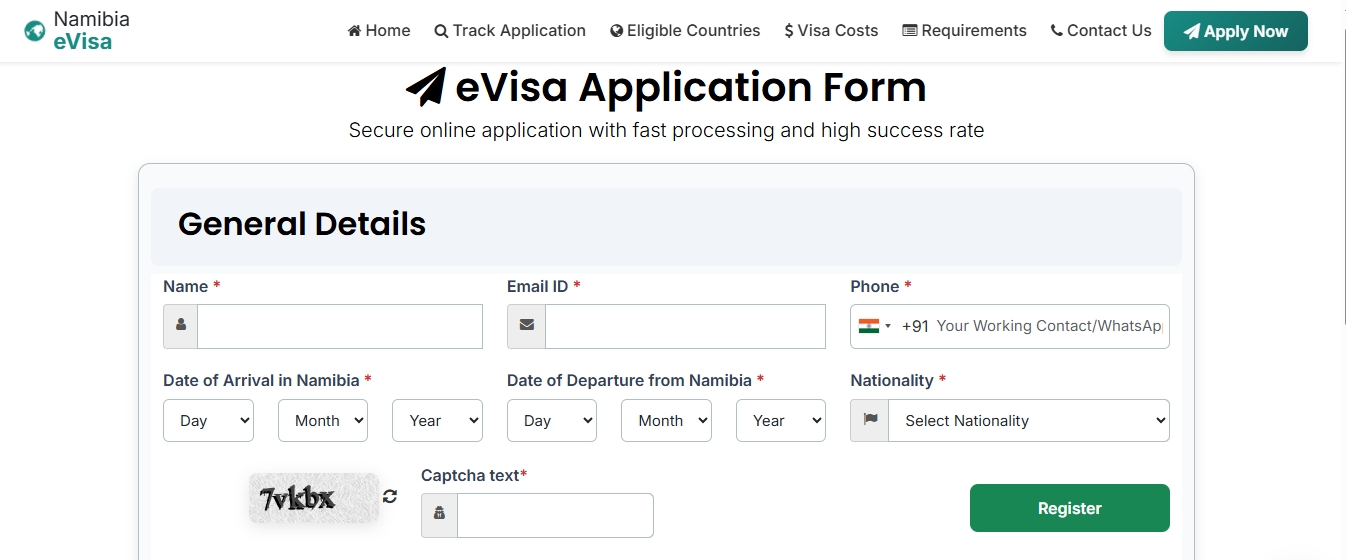Select the departure Year dropdown

click(781, 421)
